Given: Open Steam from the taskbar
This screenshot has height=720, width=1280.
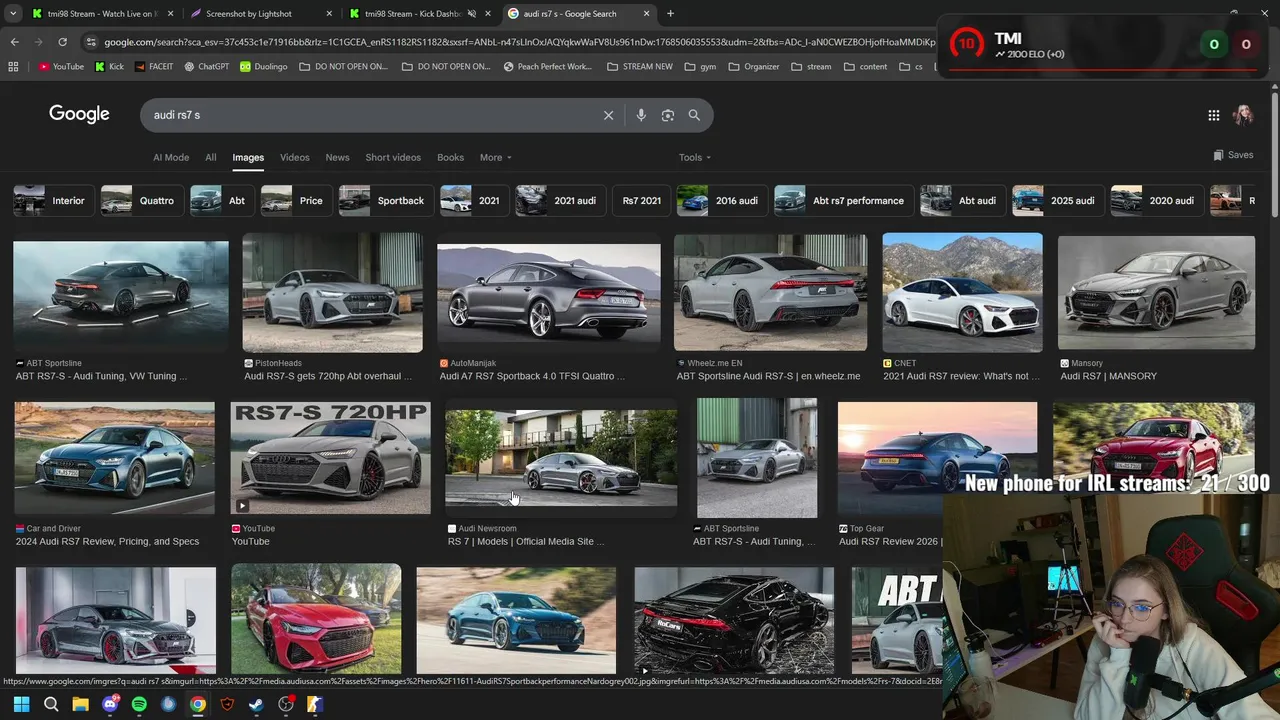Looking at the screenshot, I should click(x=257, y=704).
